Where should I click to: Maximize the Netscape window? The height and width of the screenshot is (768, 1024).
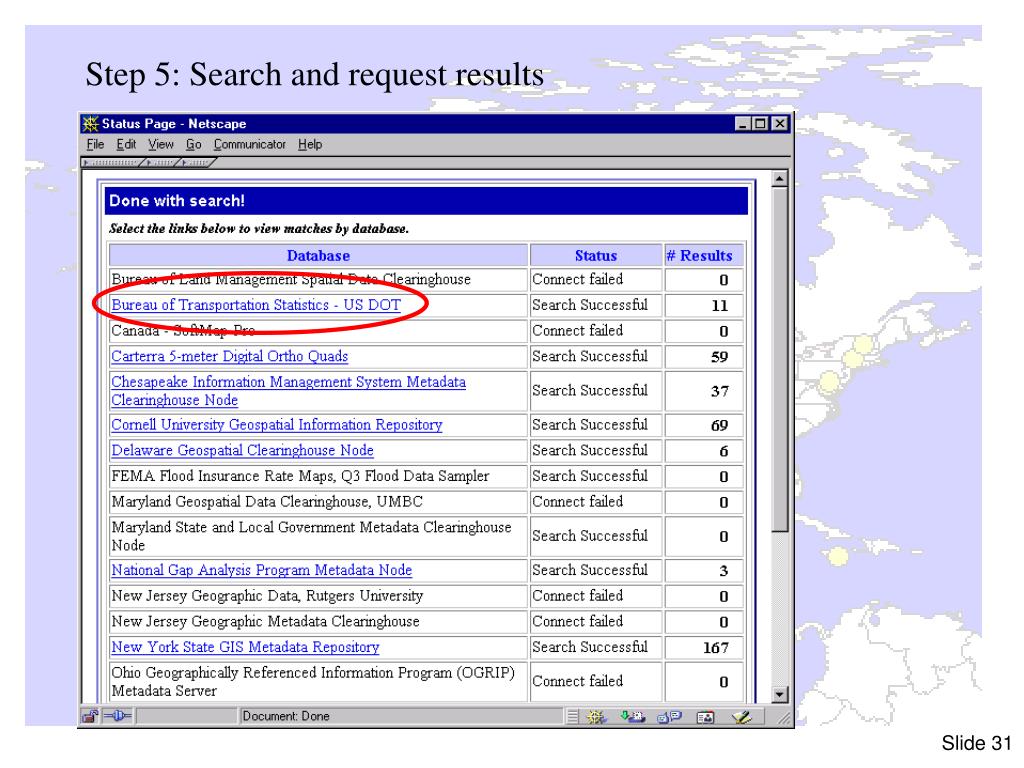[x=760, y=123]
